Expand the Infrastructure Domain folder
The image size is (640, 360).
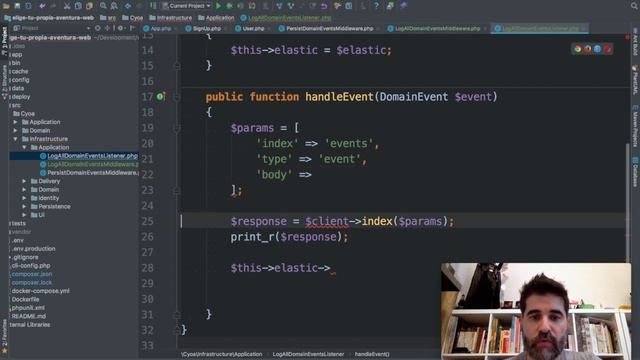coord(24,190)
